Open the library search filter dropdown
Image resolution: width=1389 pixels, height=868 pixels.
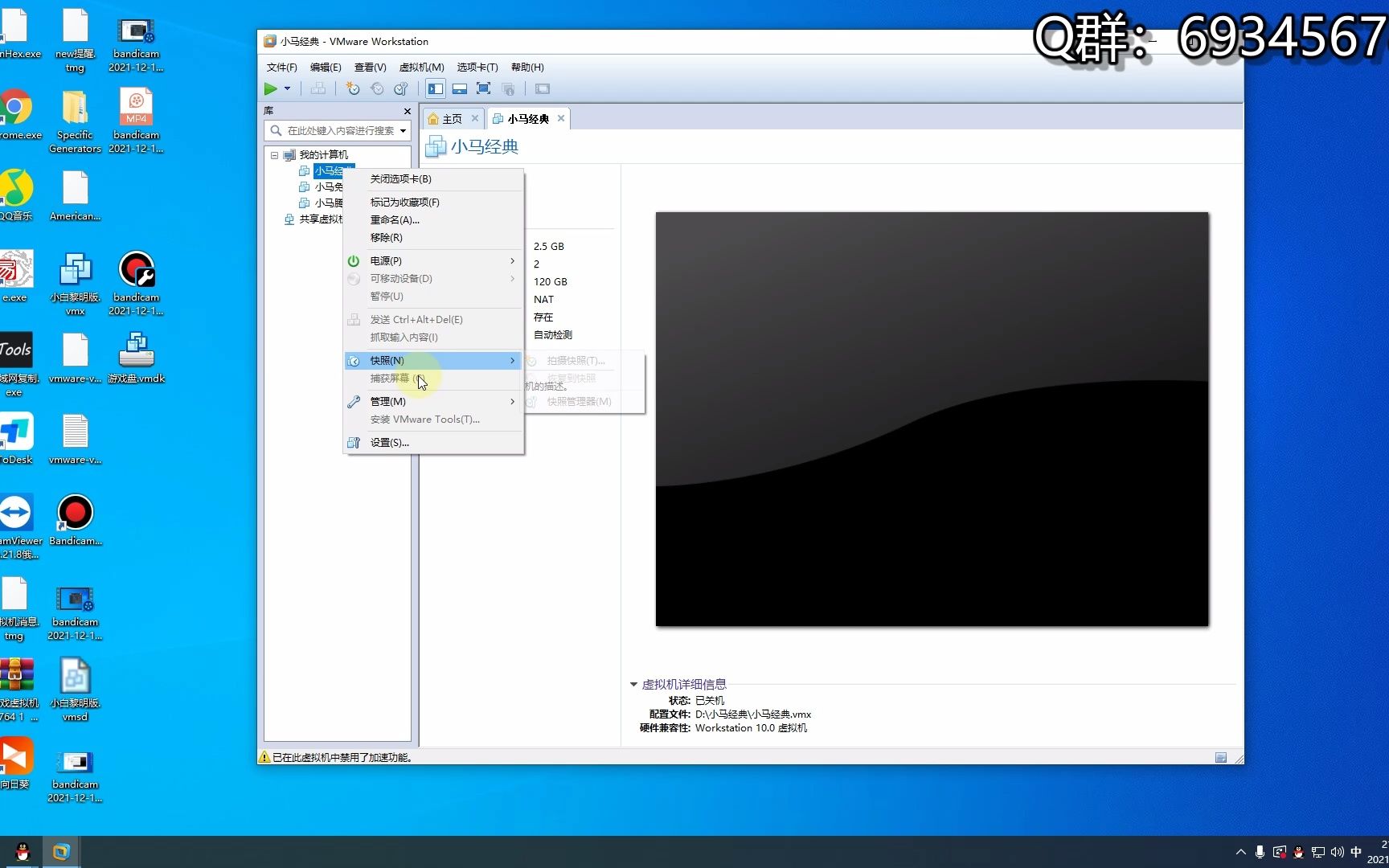(403, 131)
